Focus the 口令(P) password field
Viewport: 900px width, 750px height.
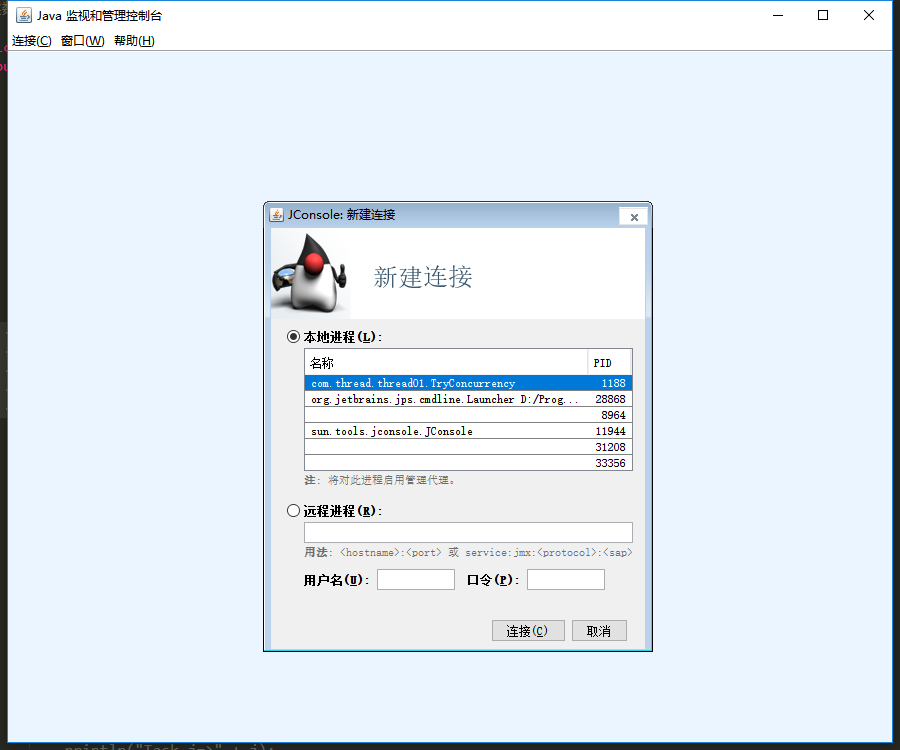coord(566,580)
